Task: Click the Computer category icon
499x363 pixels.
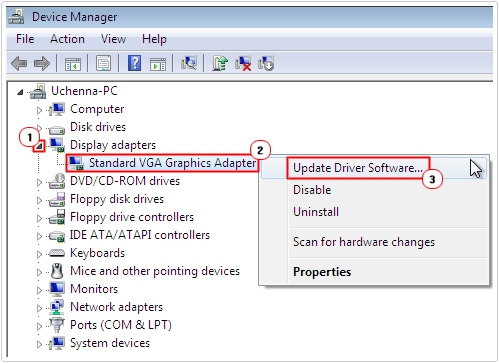Action: pos(57,109)
